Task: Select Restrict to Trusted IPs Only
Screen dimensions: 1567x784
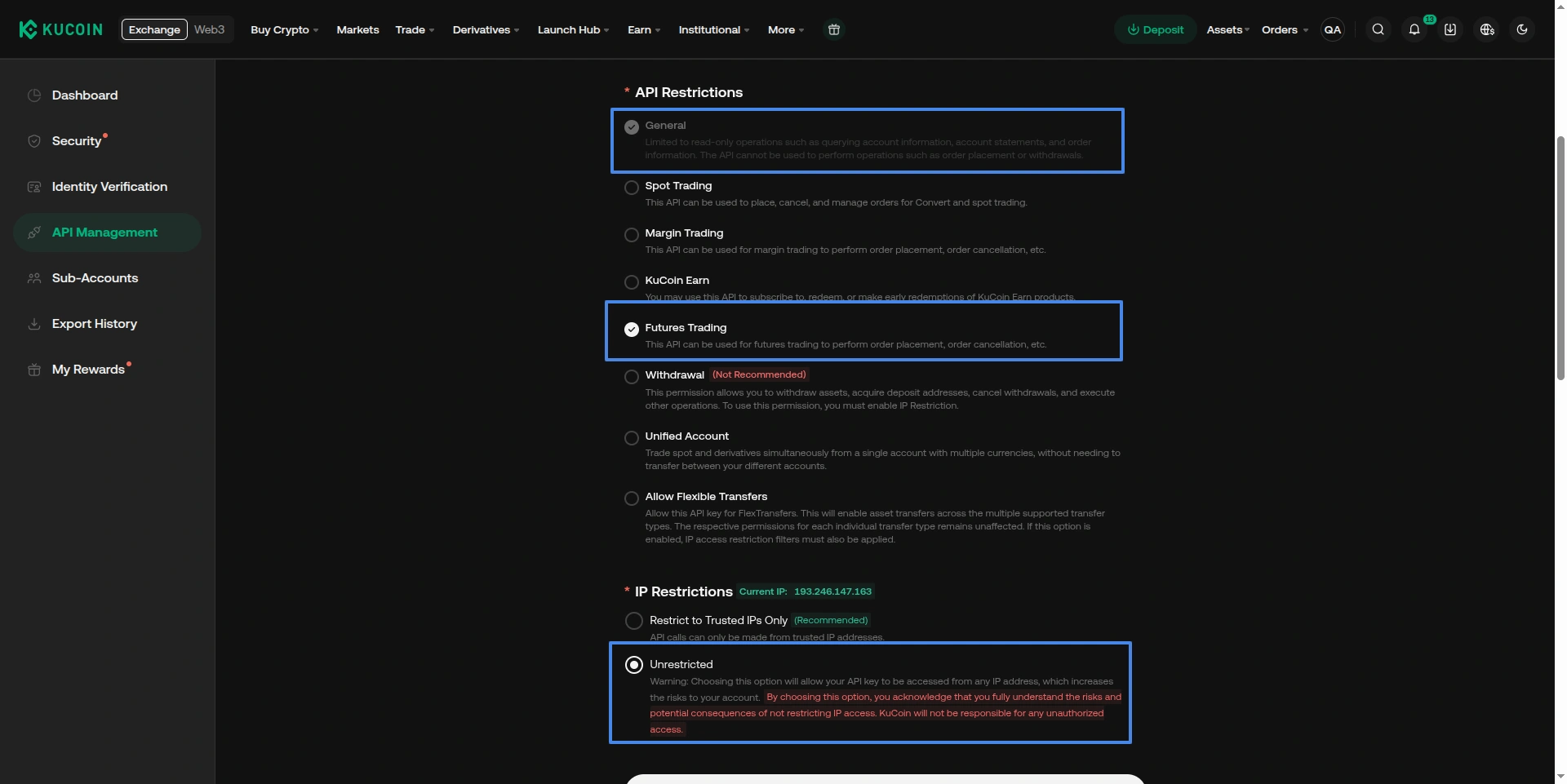Action: pos(634,621)
